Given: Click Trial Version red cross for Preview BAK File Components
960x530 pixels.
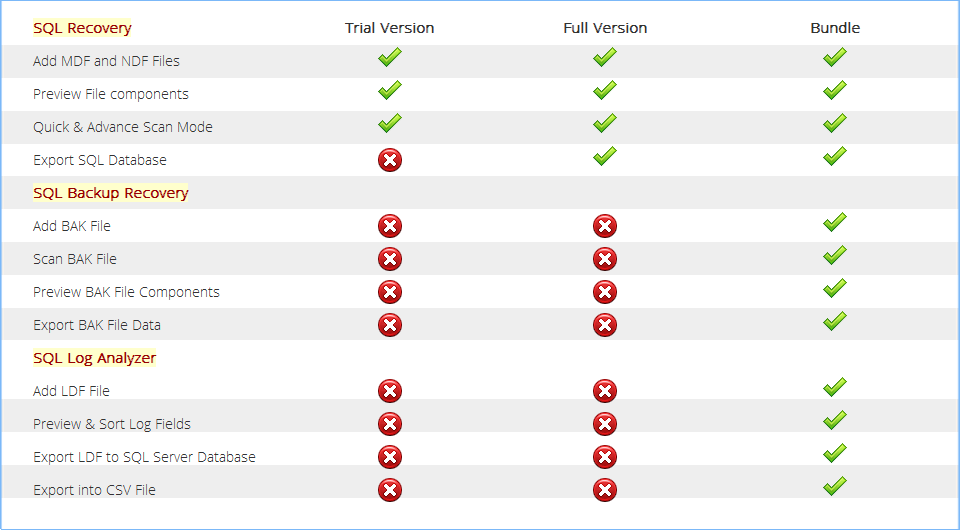Looking at the screenshot, I should 390,292.
